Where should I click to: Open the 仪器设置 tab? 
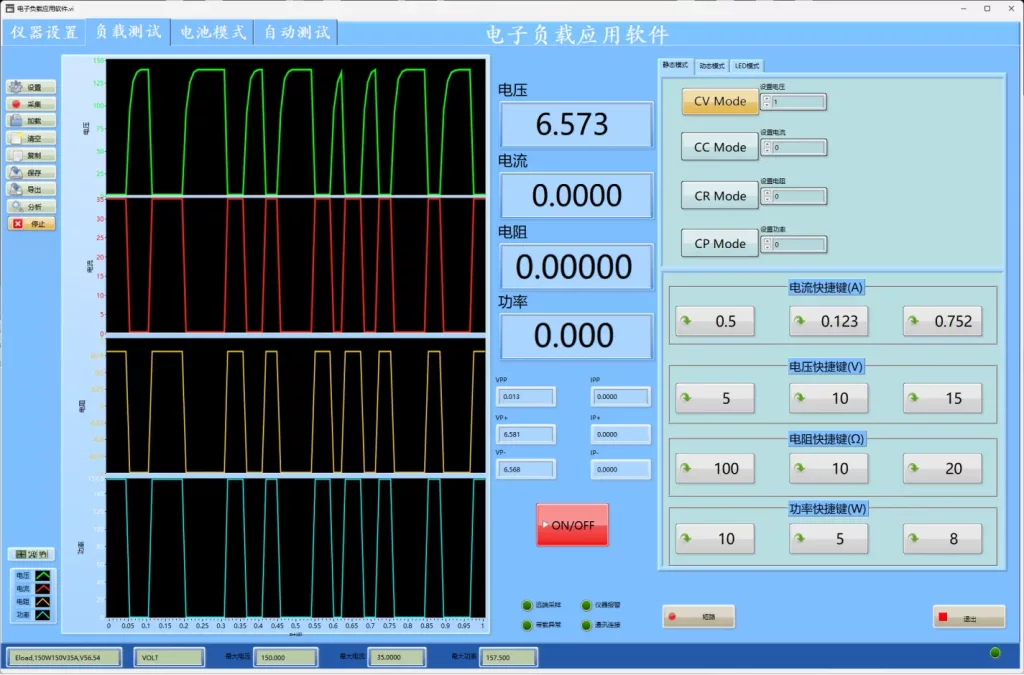[44, 32]
